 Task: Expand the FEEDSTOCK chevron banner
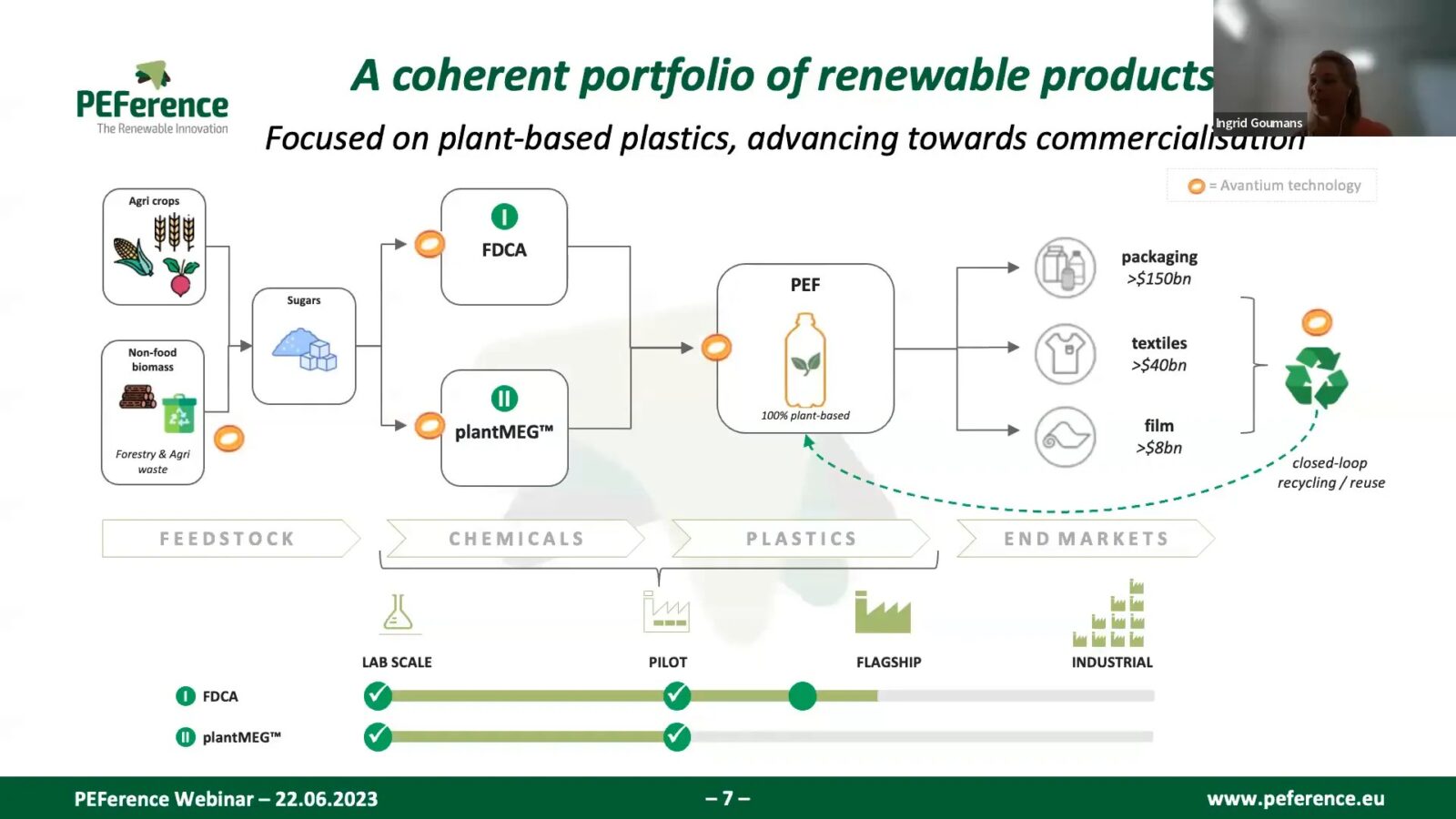[226, 538]
